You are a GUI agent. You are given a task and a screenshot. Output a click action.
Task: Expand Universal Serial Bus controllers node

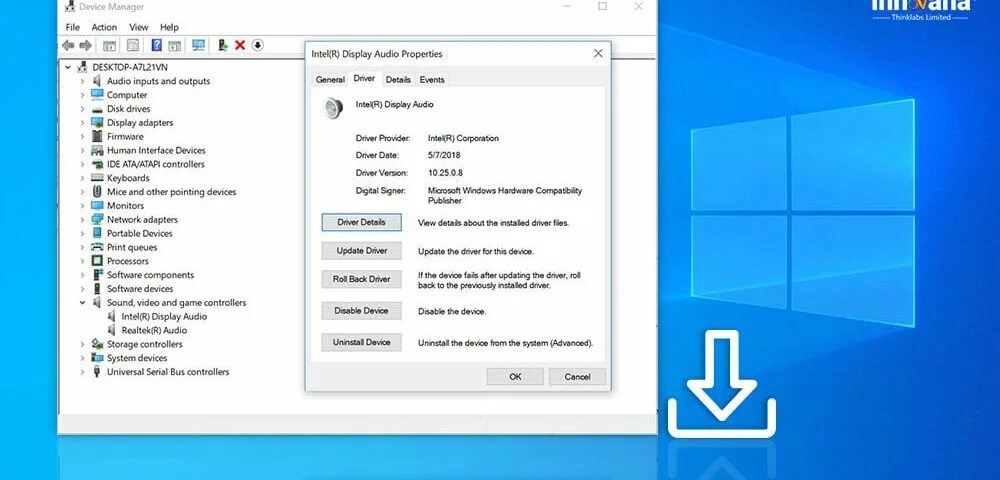coord(82,372)
